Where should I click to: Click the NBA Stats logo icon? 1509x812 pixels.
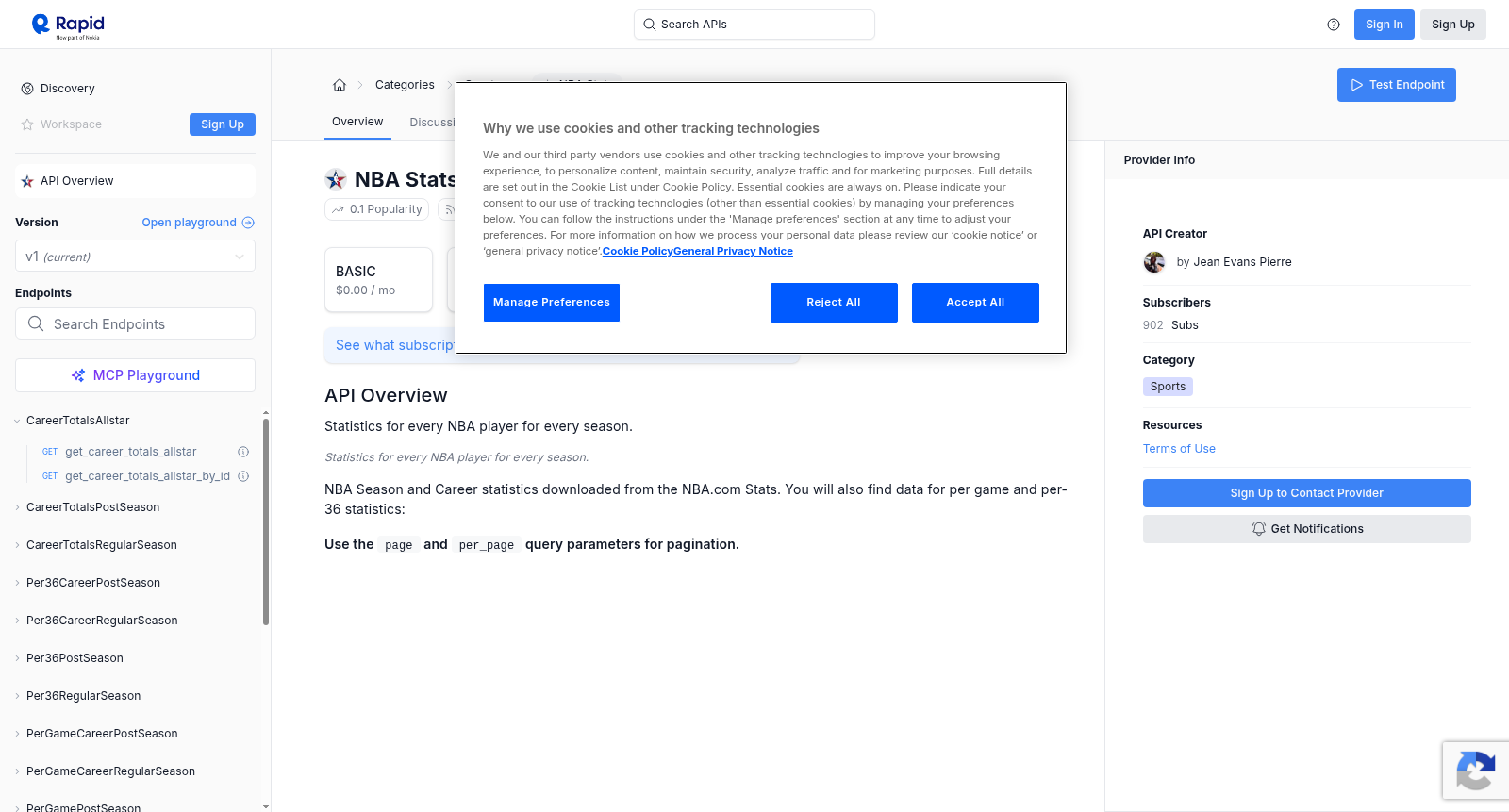click(x=336, y=179)
